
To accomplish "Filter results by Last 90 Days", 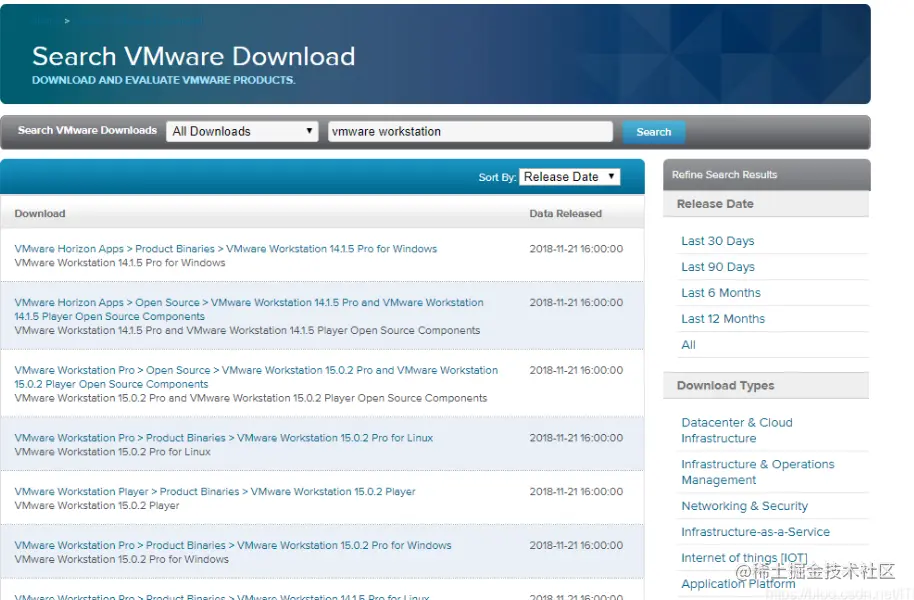I will point(718,267).
